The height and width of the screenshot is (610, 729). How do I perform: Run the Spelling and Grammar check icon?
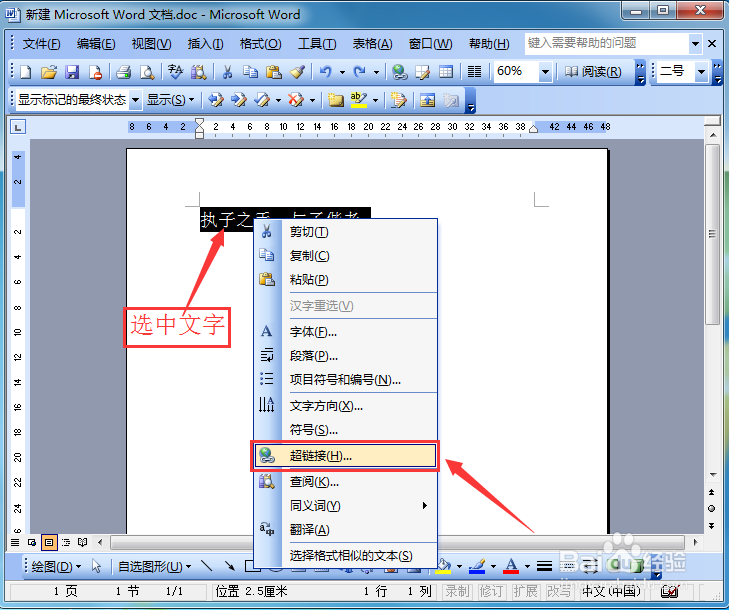pos(175,72)
